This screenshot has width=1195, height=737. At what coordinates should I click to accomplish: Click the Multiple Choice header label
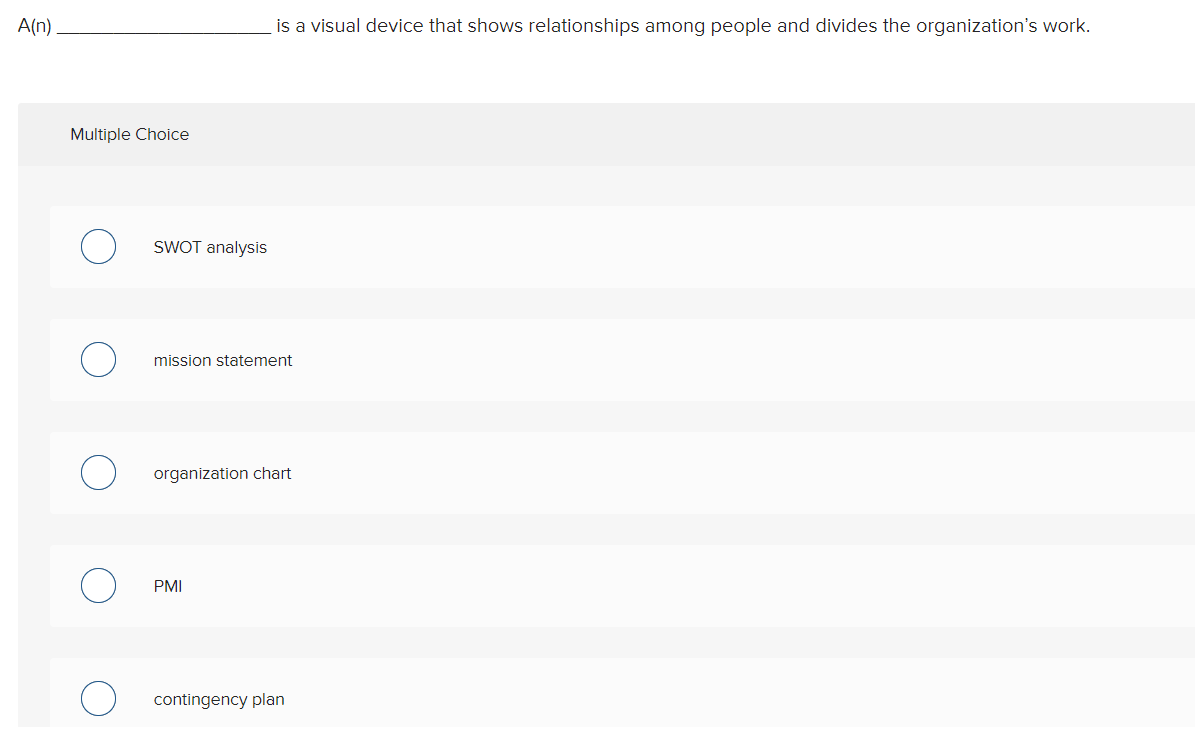pyautogui.click(x=129, y=134)
